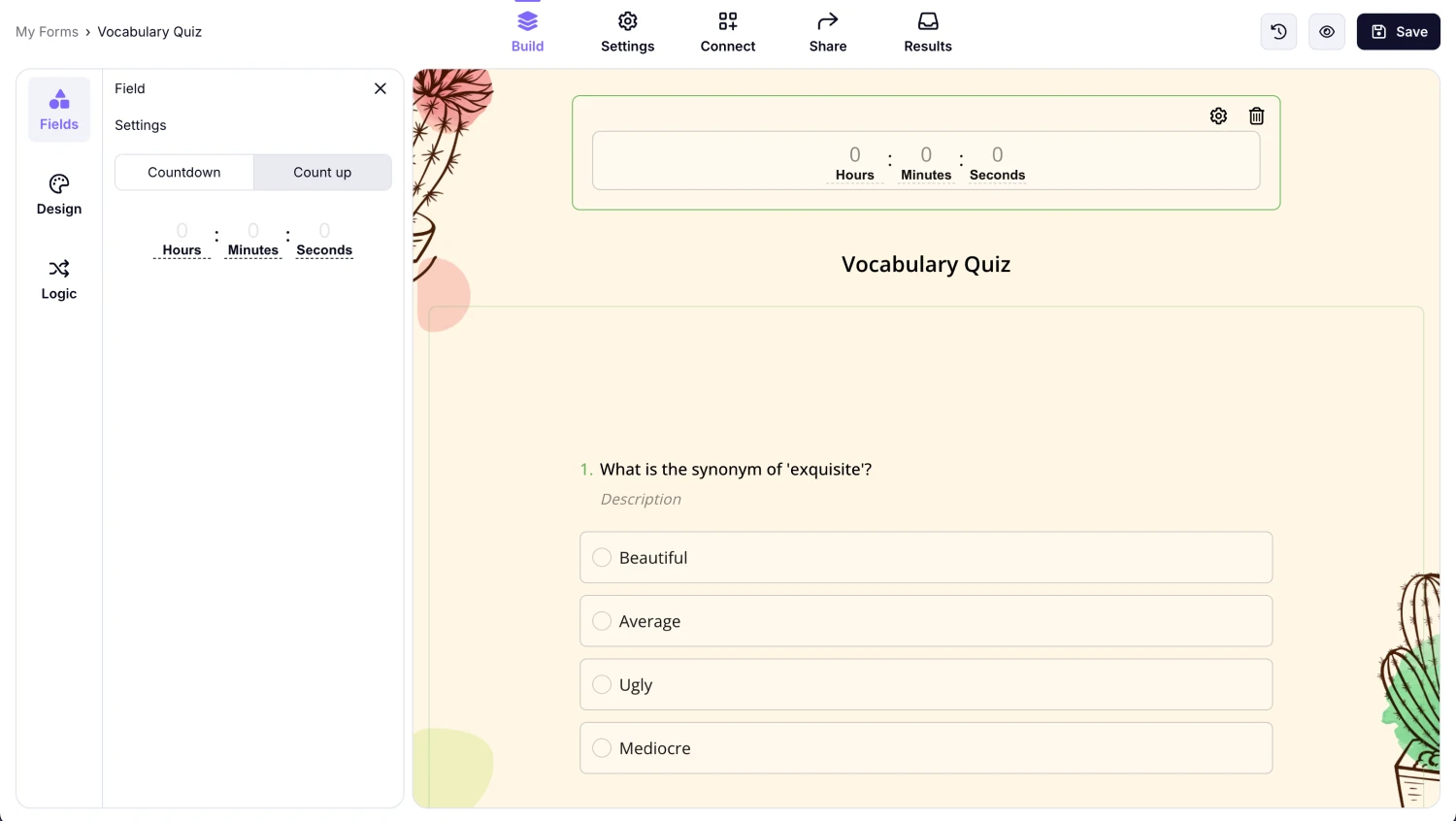Click the question Description placeholder field
Image resolution: width=1456 pixels, height=821 pixels.
pos(641,499)
